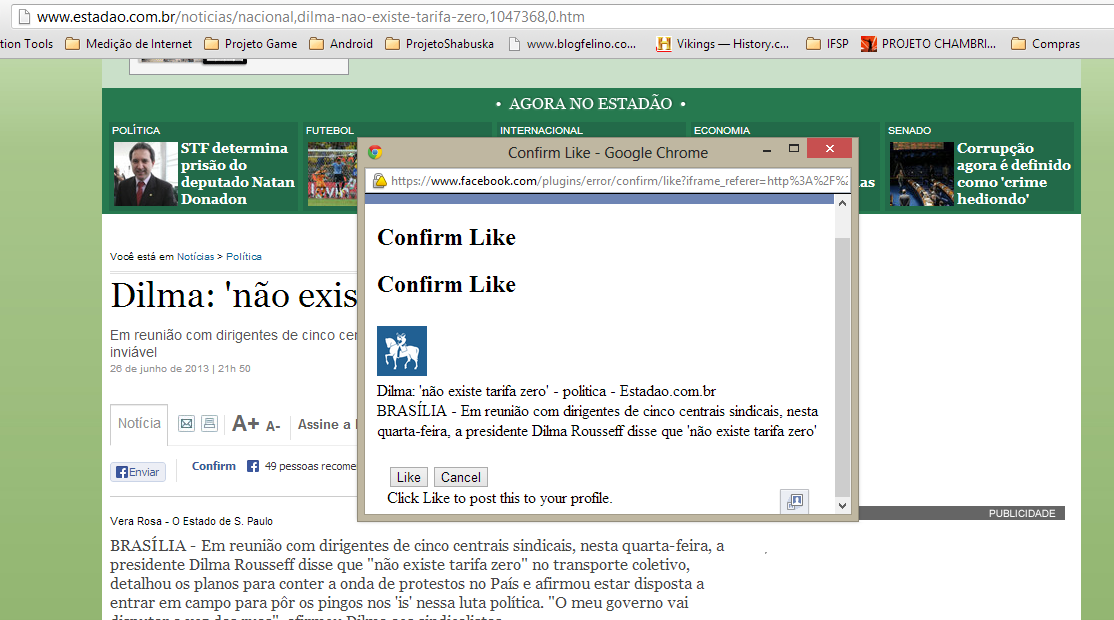Click the email article envelope icon
Screen dimensions: 1114x620
pyautogui.click(x=186, y=424)
